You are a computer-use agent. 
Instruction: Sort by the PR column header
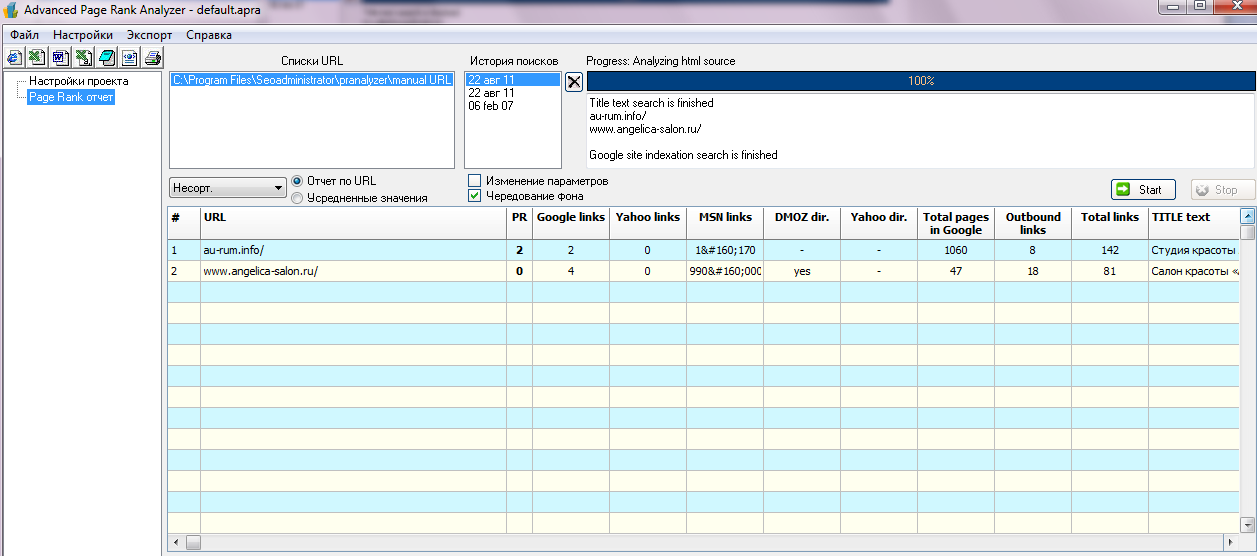pyautogui.click(x=519, y=223)
